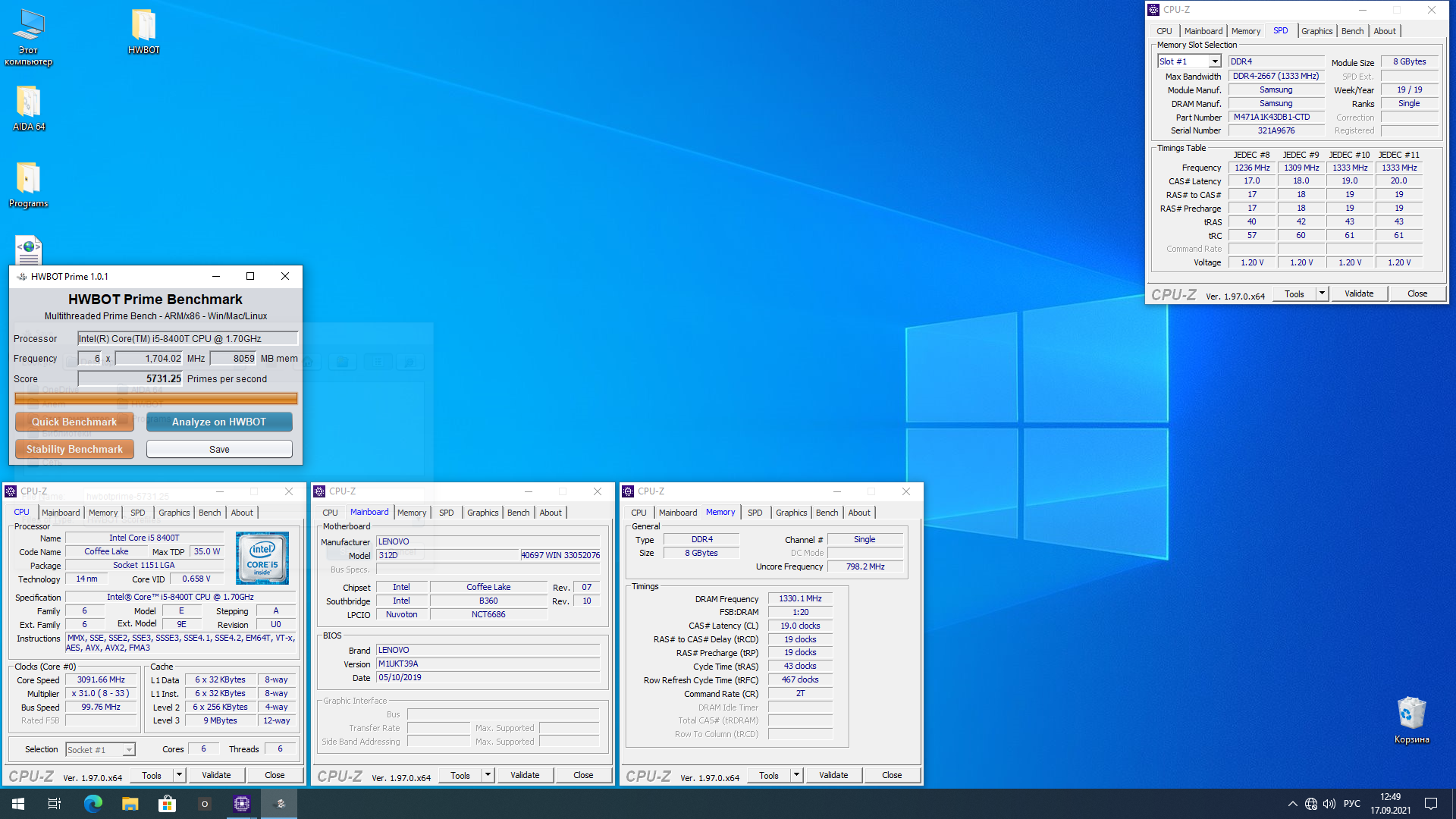Open the notification center icon
1456x819 pixels.
coord(1431,804)
